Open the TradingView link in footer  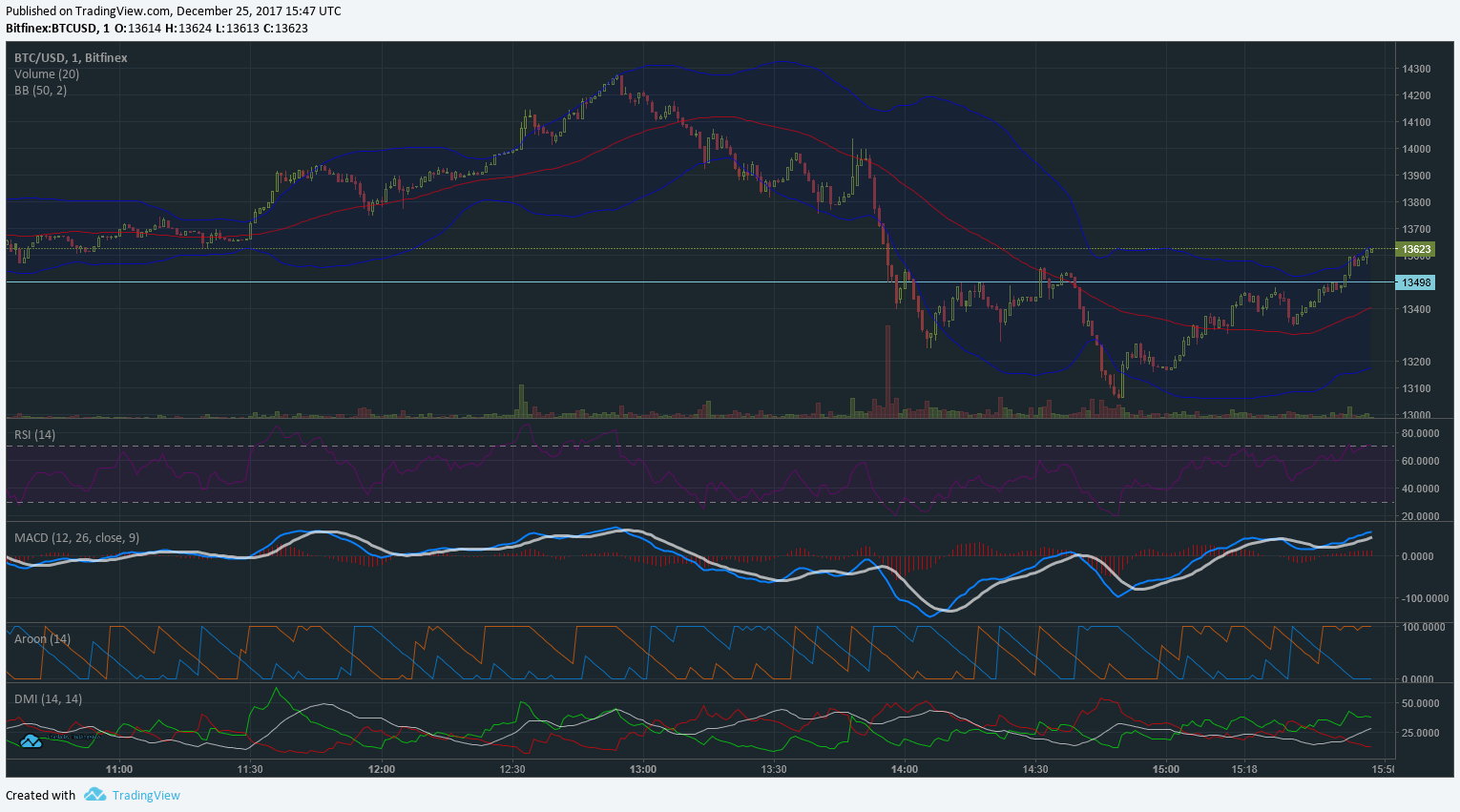(146, 795)
